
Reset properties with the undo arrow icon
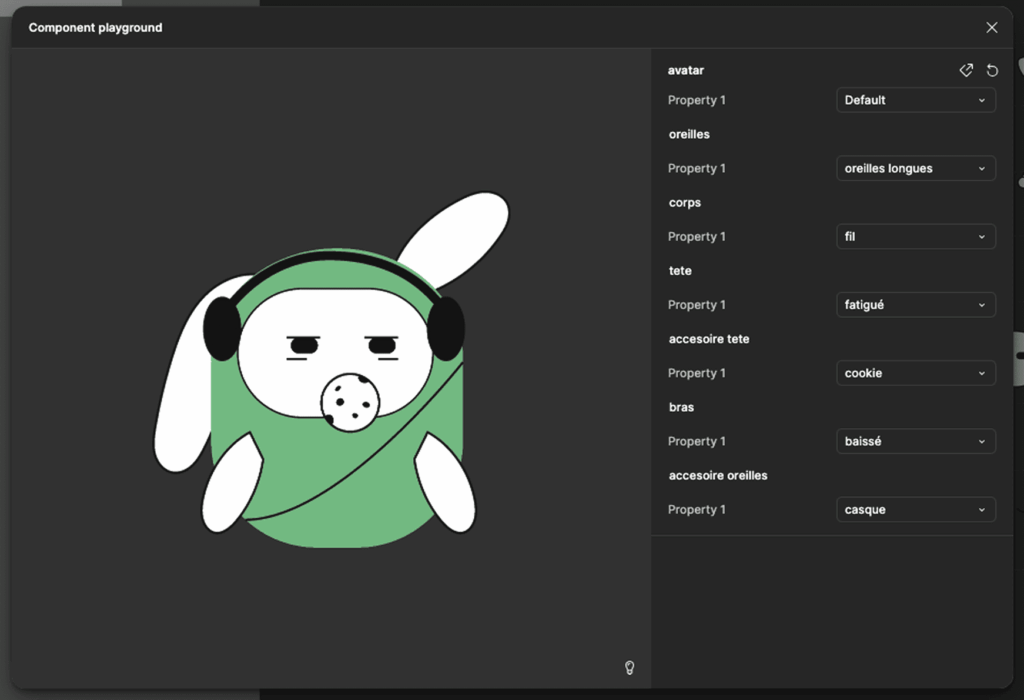pos(992,70)
